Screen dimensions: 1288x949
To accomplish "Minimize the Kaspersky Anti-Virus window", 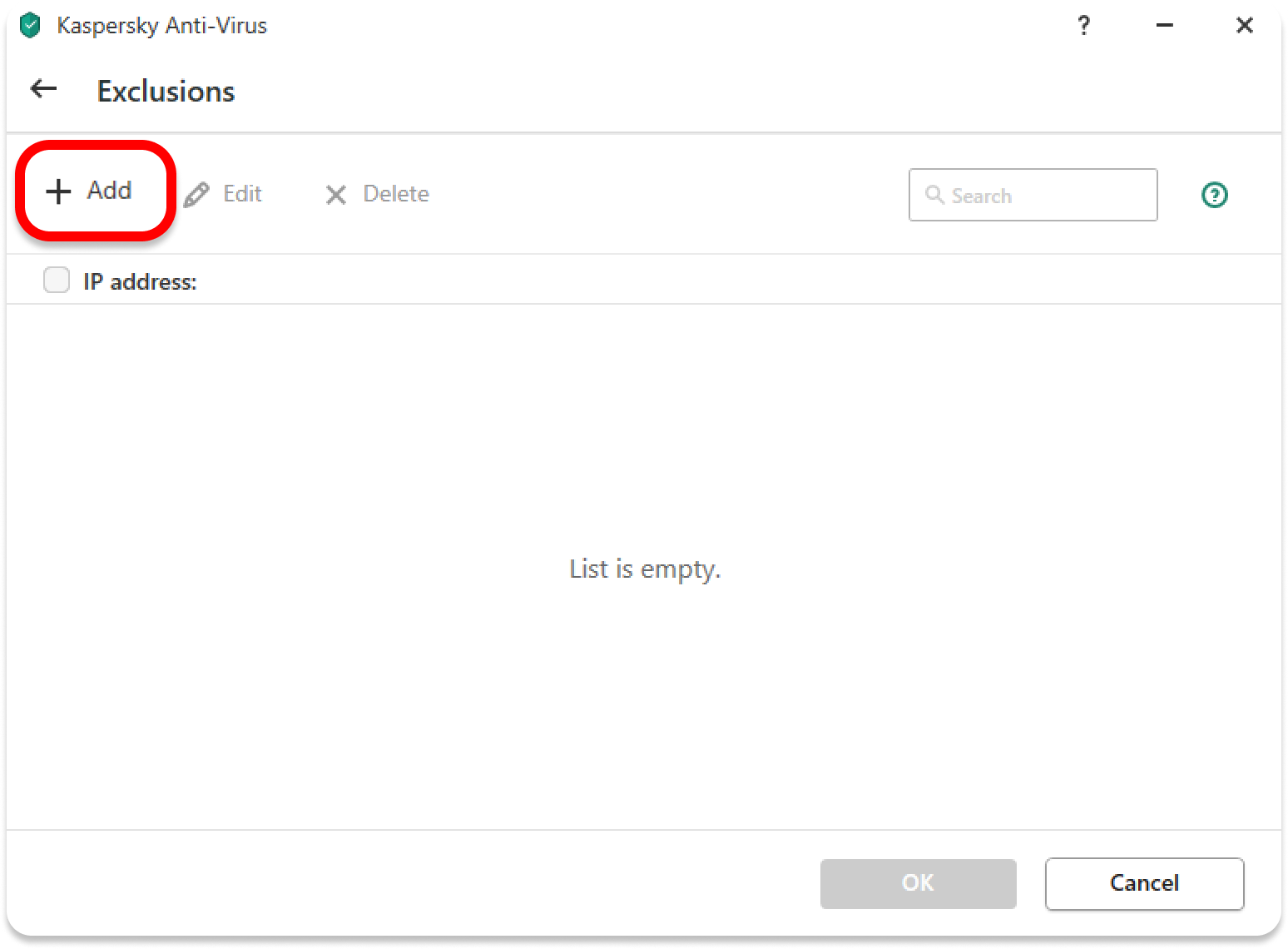I will [x=1164, y=26].
